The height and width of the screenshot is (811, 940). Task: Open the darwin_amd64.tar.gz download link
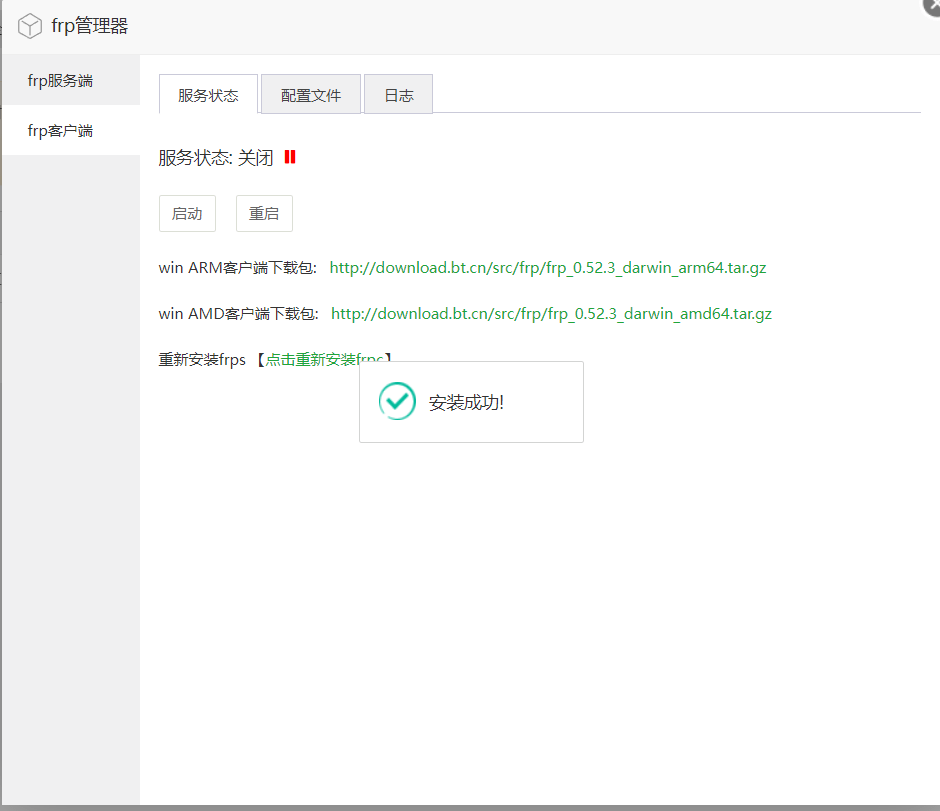(x=551, y=314)
